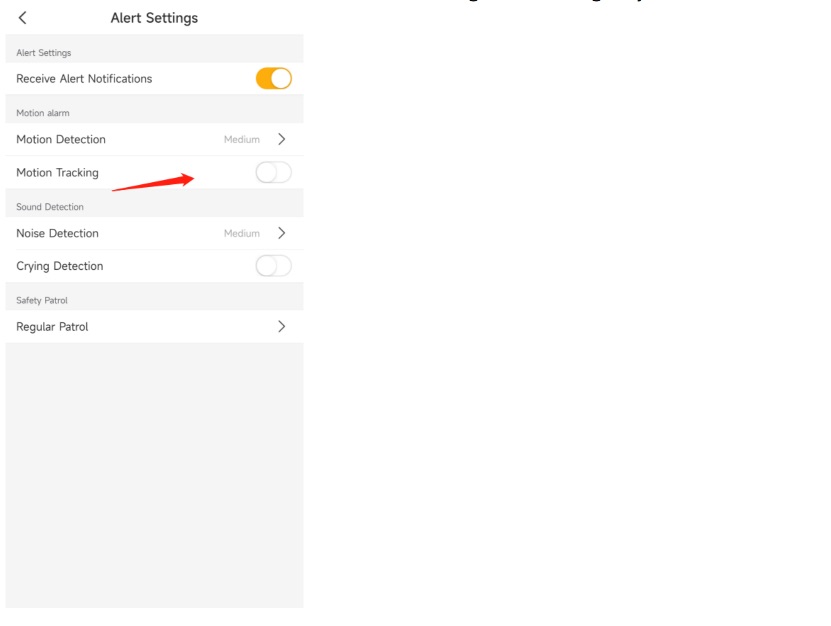Select the Noise Detection row label

pyautogui.click(x=57, y=233)
